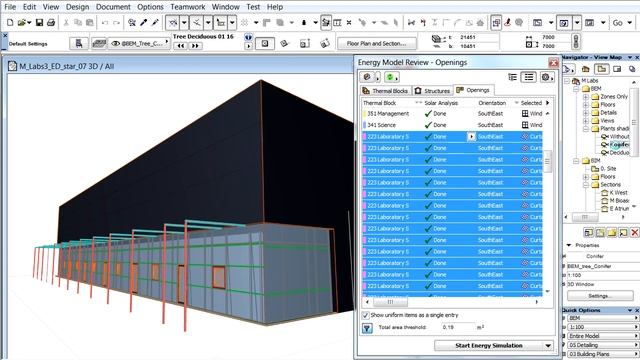This screenshot has width=640, height=360.
Task: Open the dropdown arrow next to Open file icon
Action: point(29,23)
